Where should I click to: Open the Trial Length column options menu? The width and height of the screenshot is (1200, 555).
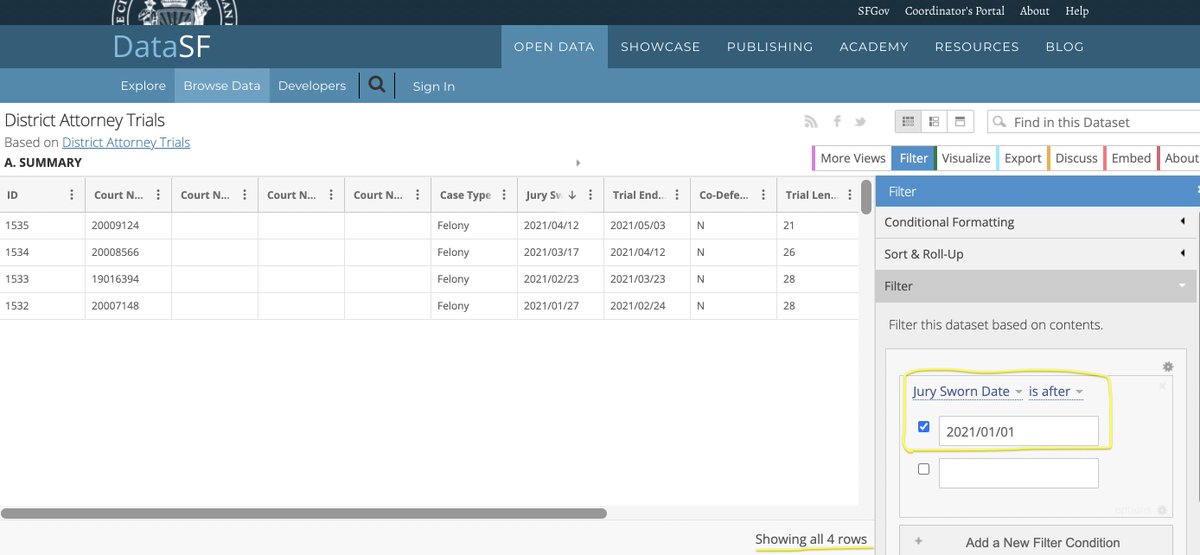(x=849, y=195)
